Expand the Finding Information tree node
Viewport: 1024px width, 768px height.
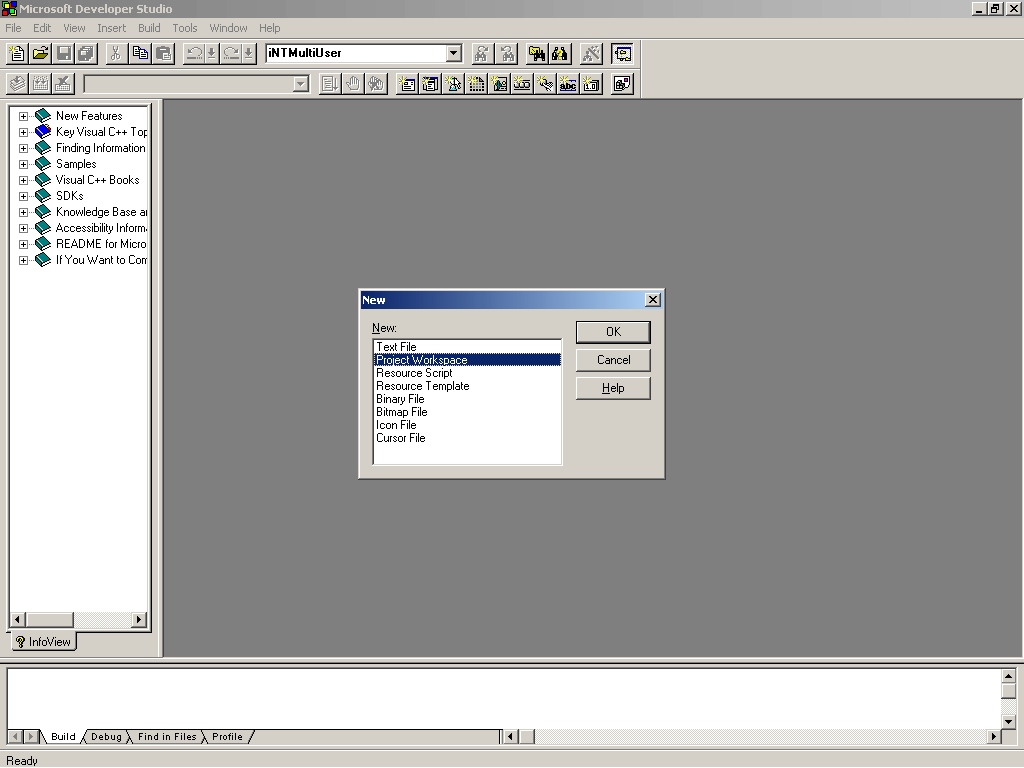24,148
